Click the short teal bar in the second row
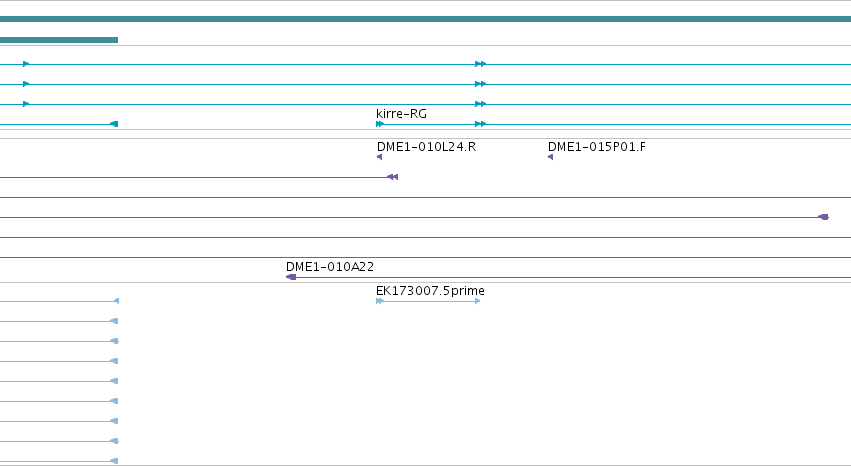The height and width of the screenshot is (466, 851). (59, 40)
